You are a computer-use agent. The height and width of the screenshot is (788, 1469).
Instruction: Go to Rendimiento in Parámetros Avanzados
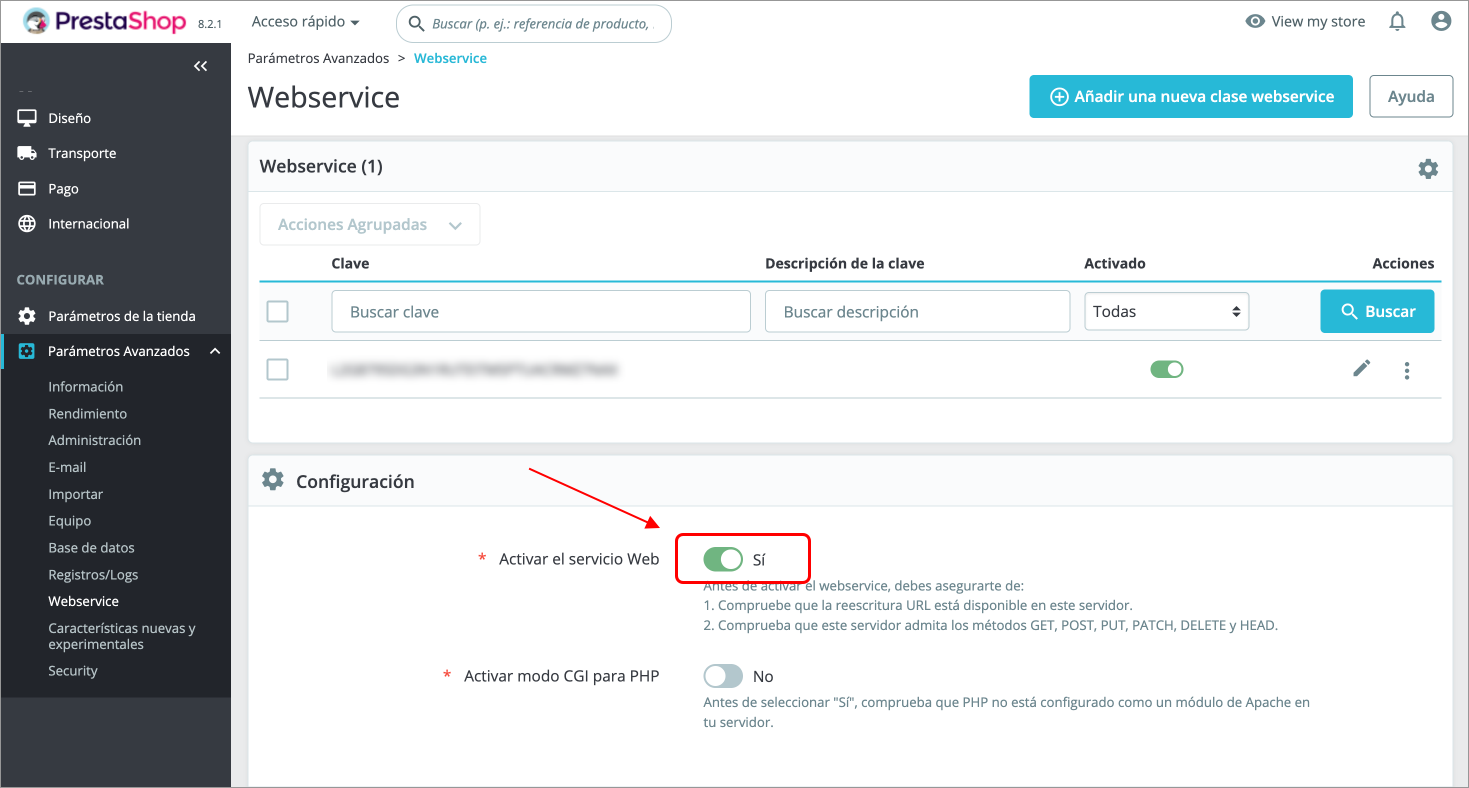point(88,413)
